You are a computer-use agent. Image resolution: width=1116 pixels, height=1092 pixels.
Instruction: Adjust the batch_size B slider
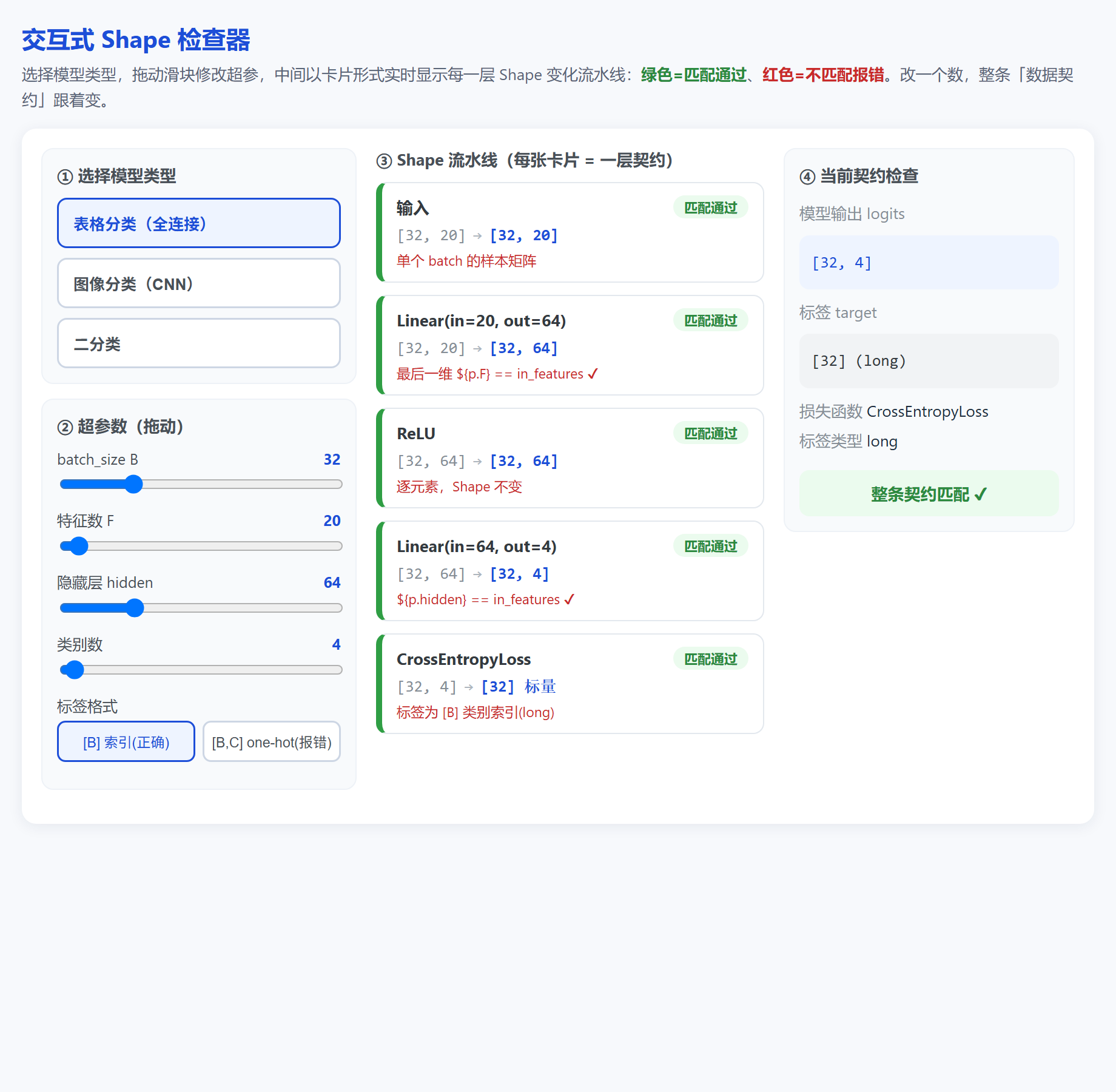tap(201, 484)
